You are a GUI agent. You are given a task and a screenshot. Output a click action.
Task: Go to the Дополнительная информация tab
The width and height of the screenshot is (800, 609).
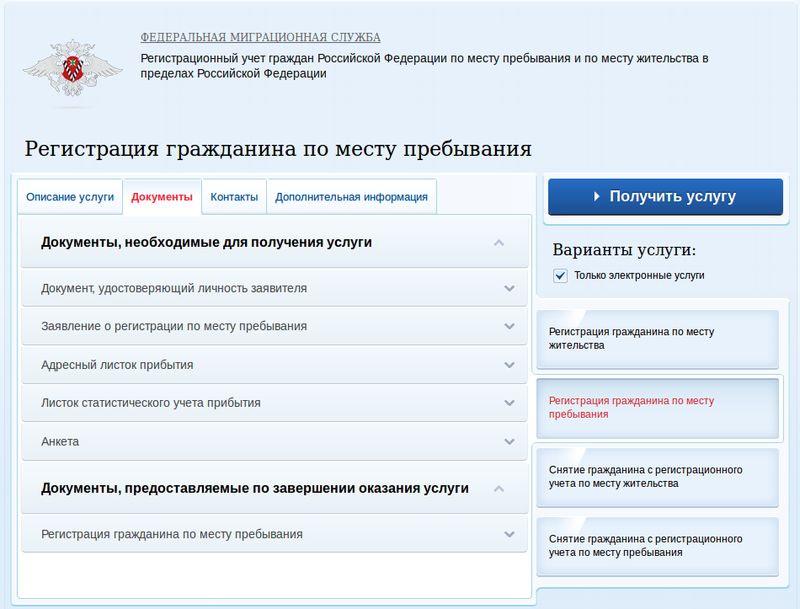(x=351, y=197)
